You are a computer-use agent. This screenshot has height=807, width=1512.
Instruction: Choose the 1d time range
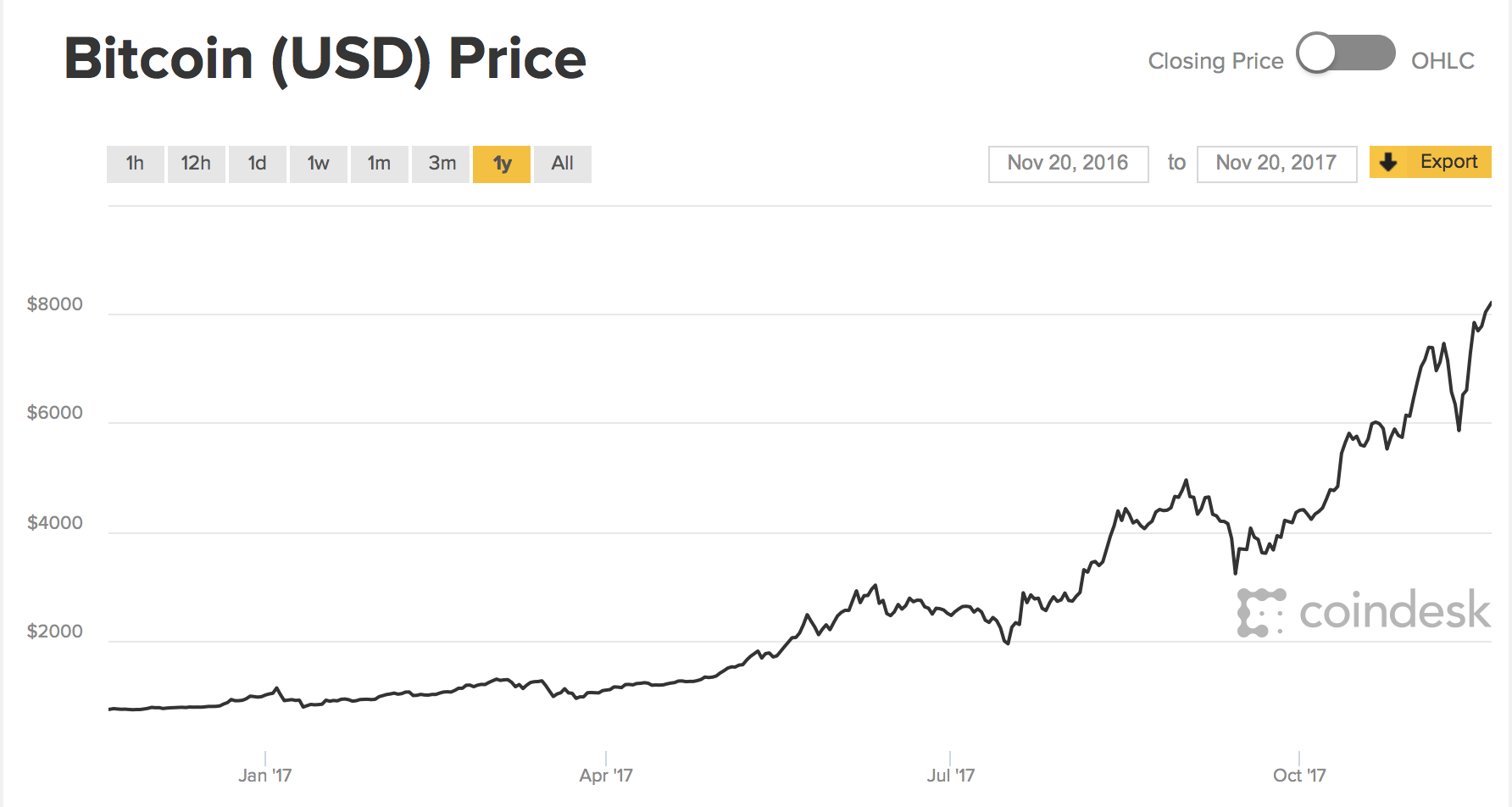(257, 164)
